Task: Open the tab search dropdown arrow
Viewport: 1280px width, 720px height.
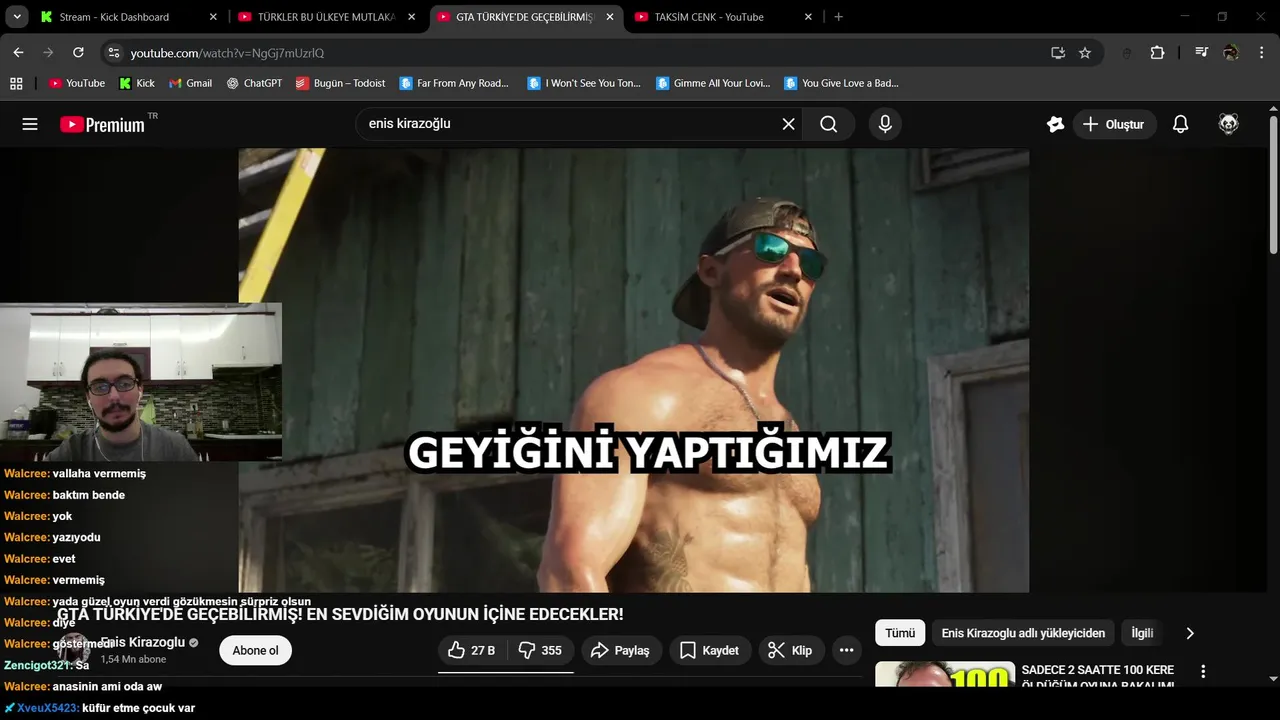Action: point(17,17)
